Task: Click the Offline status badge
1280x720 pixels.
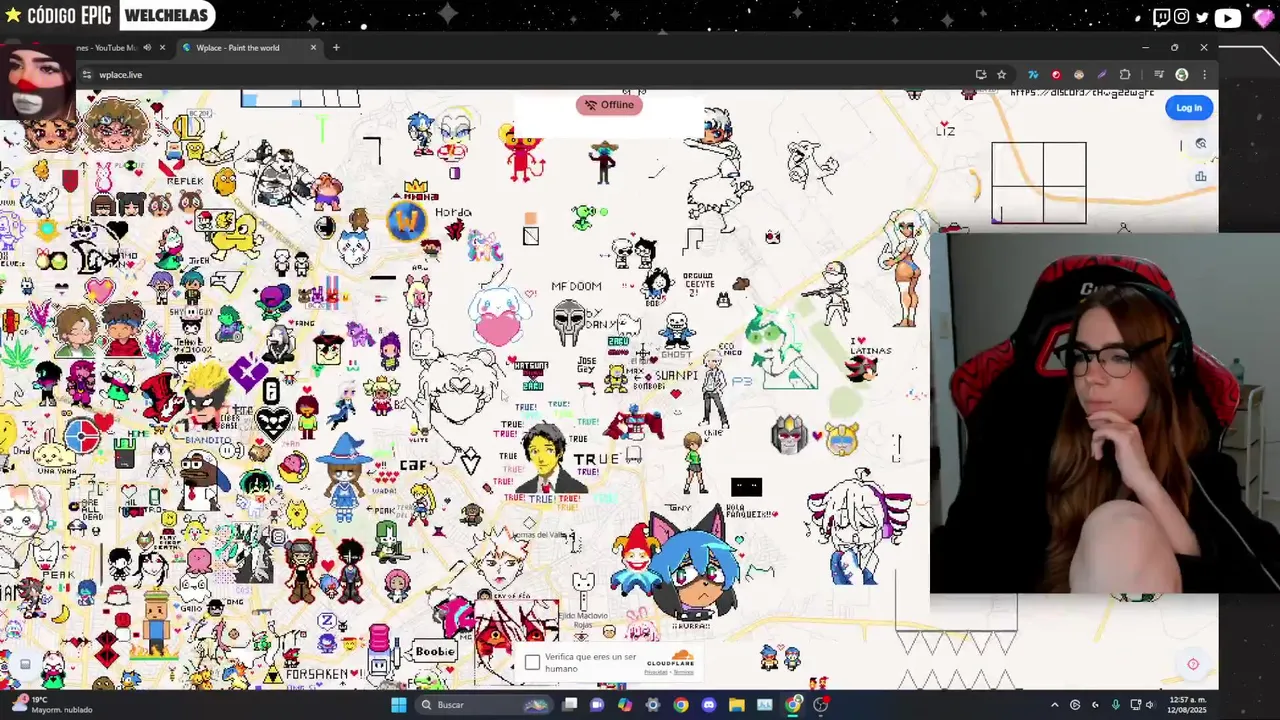Action: click(609, 105)
